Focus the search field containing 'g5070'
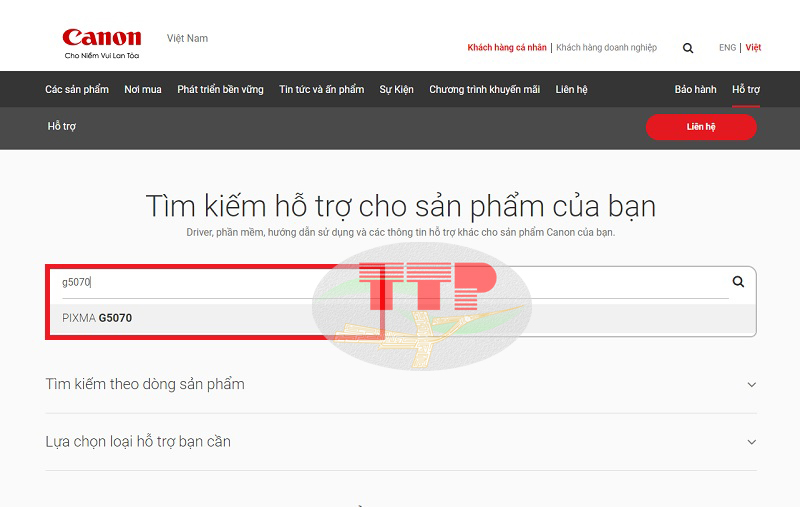The image size is (800, 507). click(x=393, y=282)
